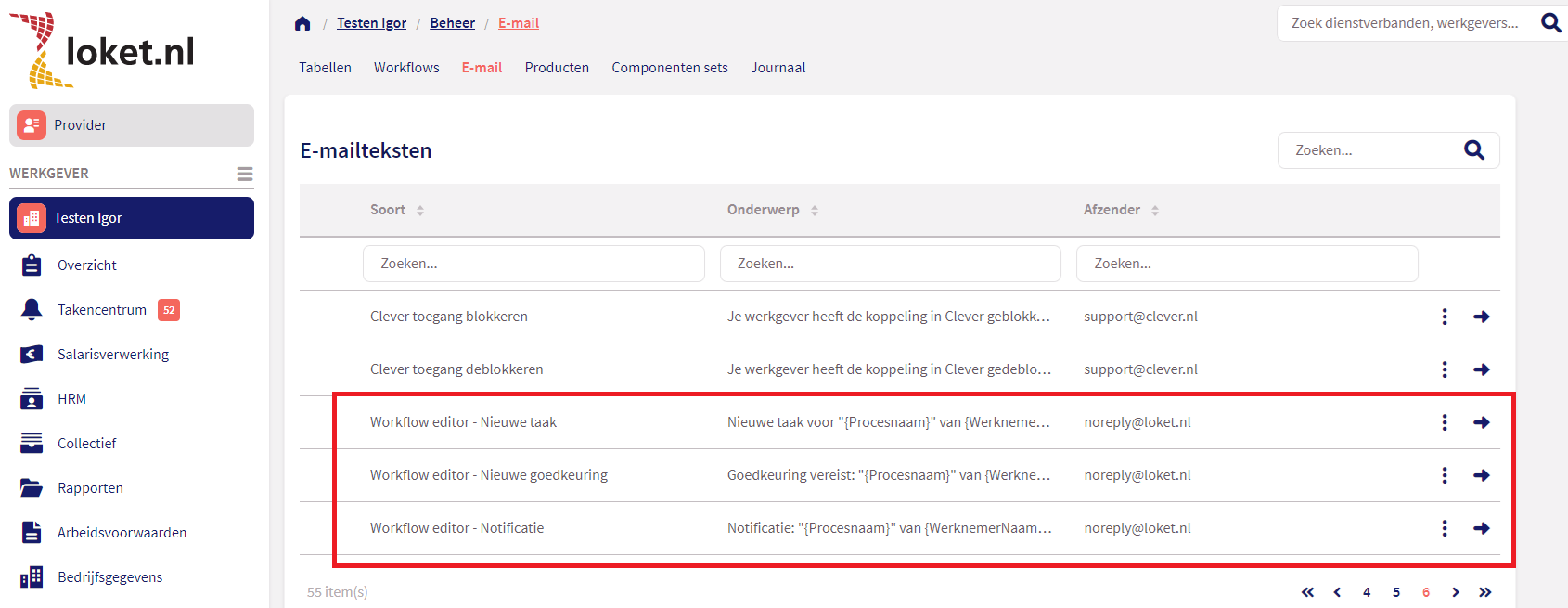Click E-mailteksten search magnifier icon
This screenshot has width=1568, height=608.
1473,150
